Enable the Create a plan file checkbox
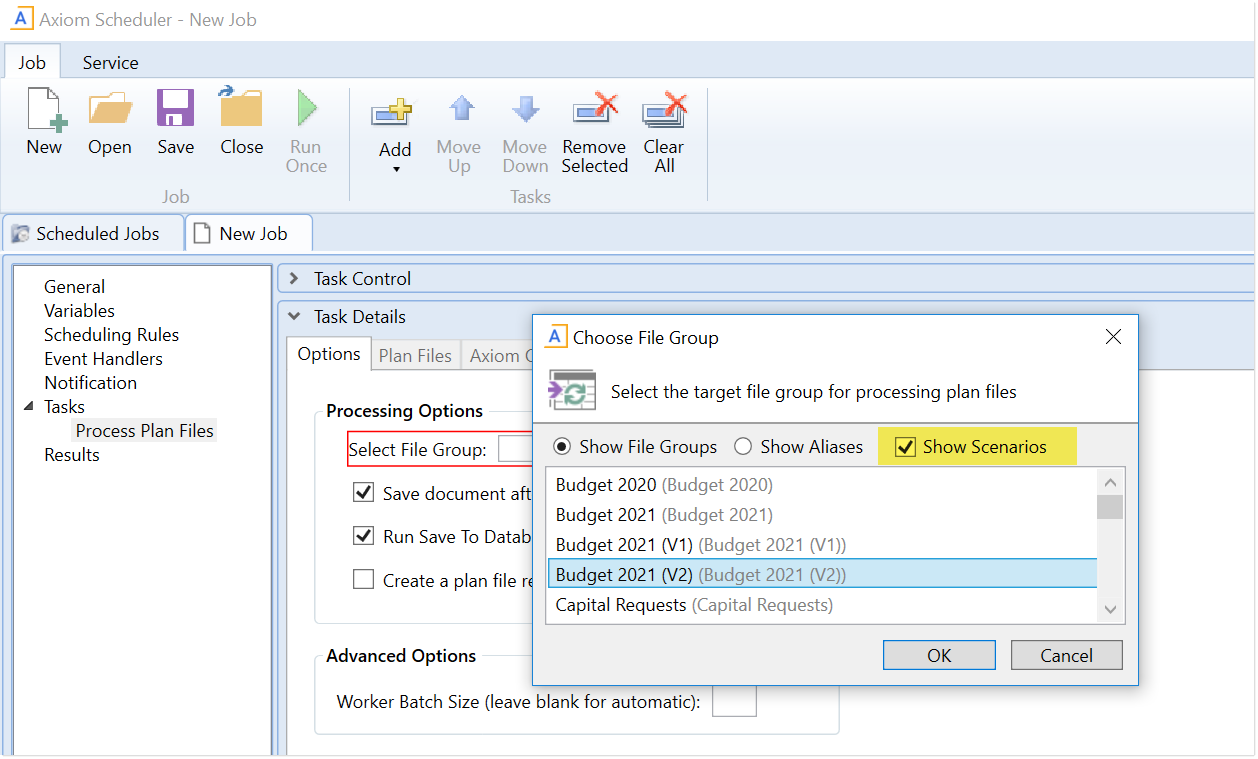This screenshot has height=759, width=1258. (363, 580)
